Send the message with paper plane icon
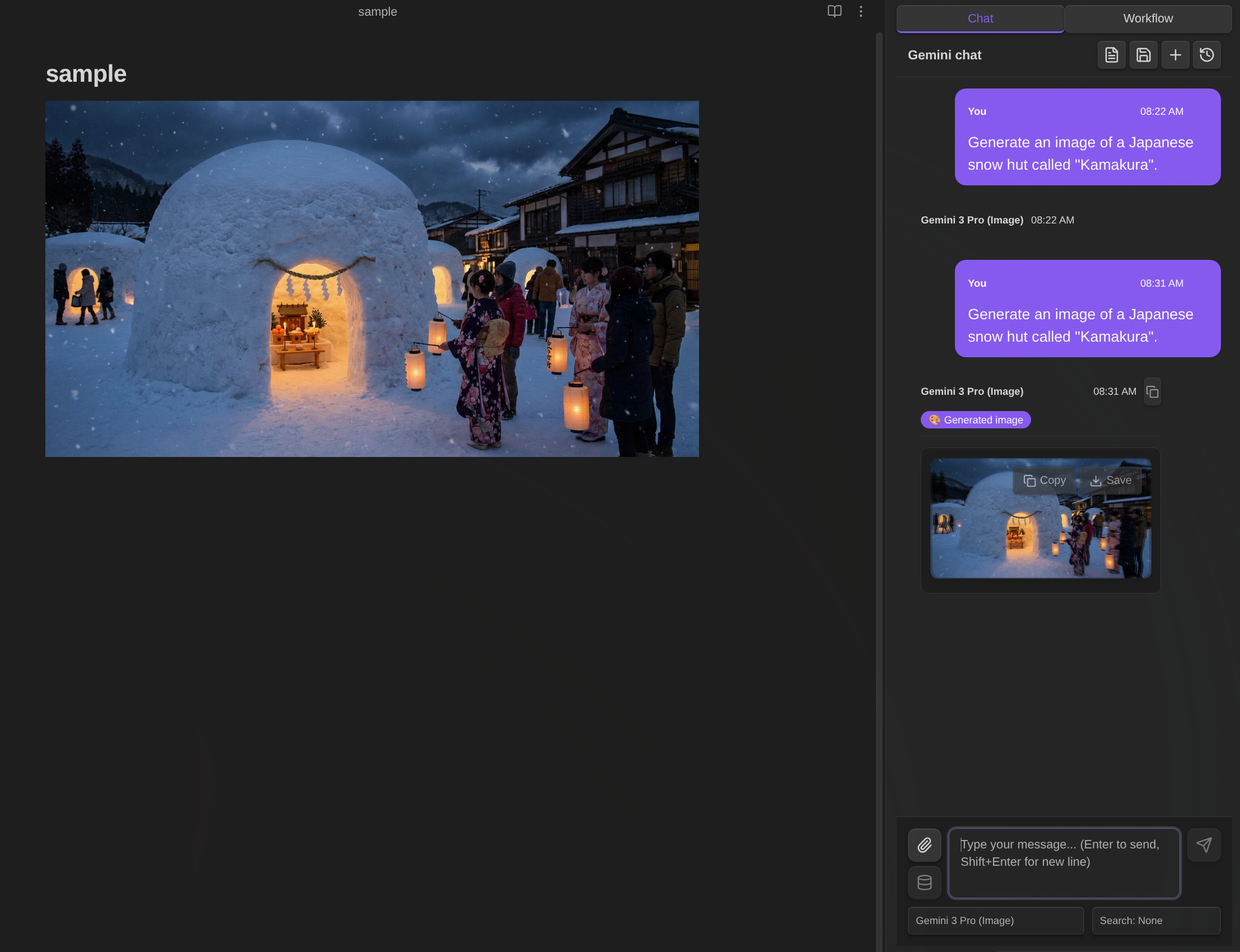1240x952 pixels. [1204, 845]
